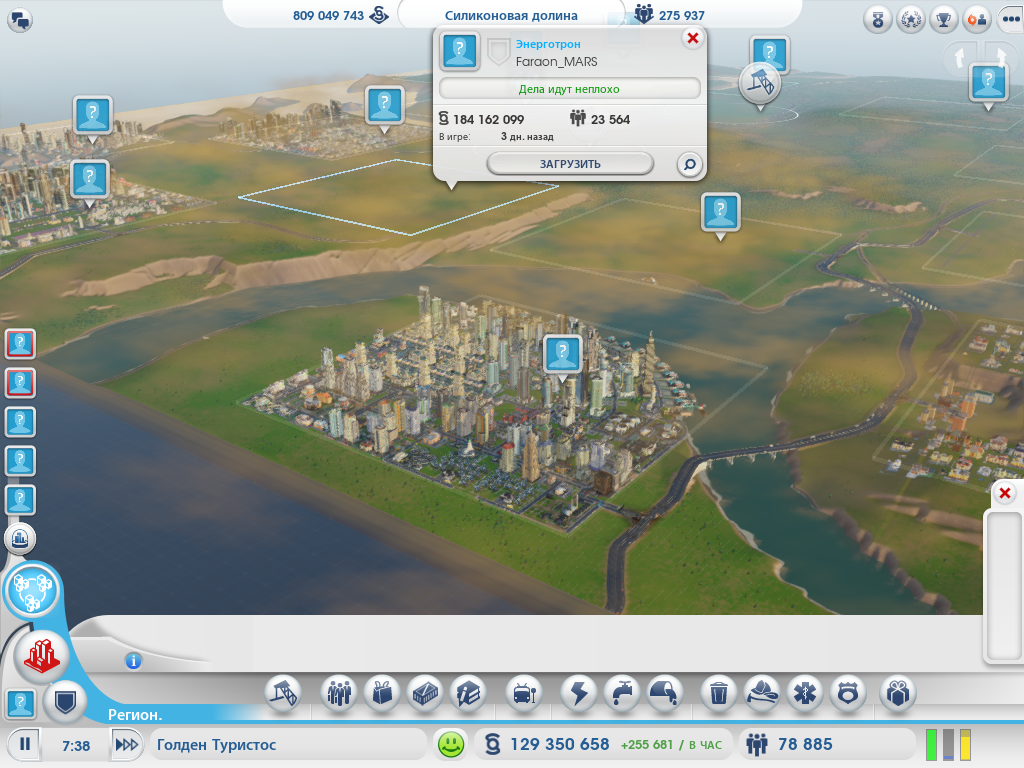
Task: Pause the game simulation
Action: (x=25, y=744)
